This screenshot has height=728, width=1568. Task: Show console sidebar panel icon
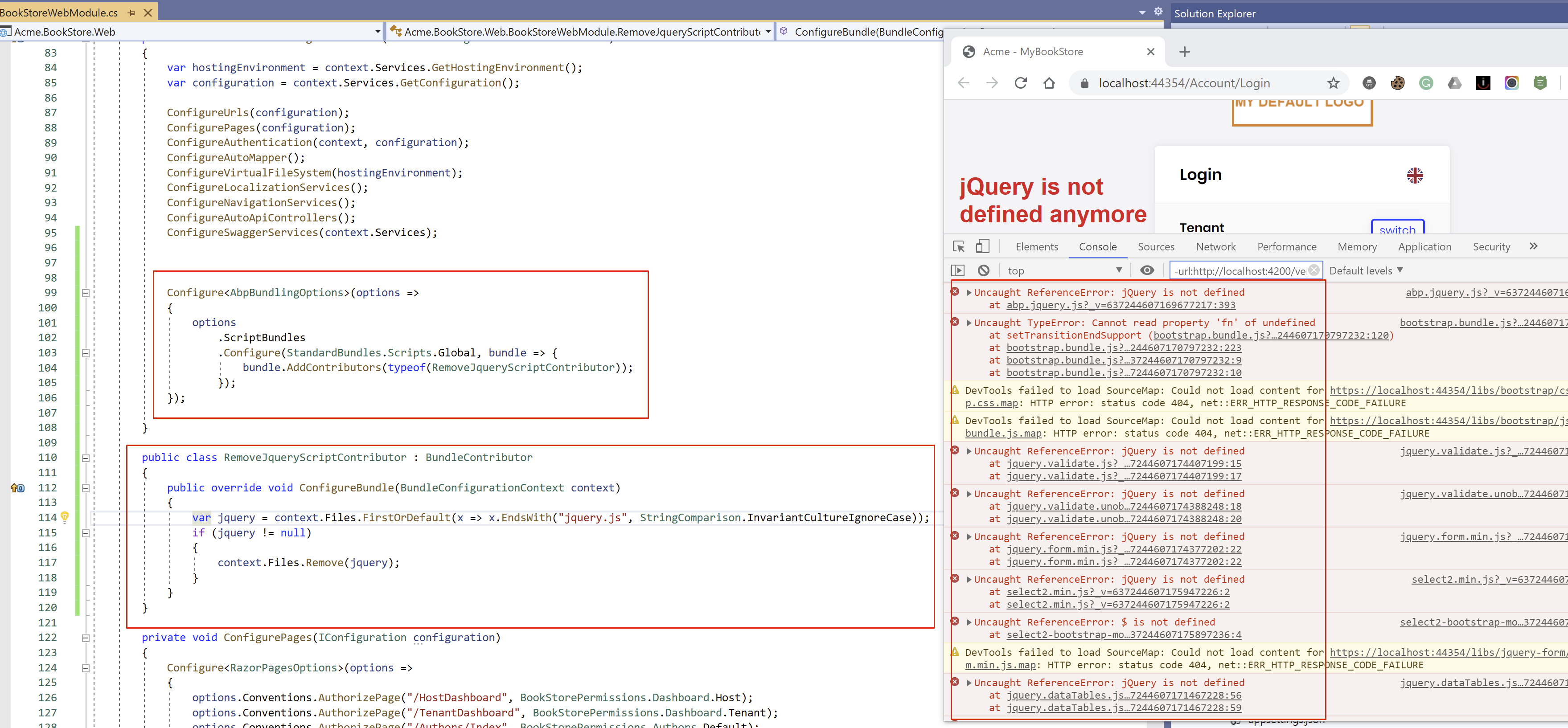pos(957,270)
